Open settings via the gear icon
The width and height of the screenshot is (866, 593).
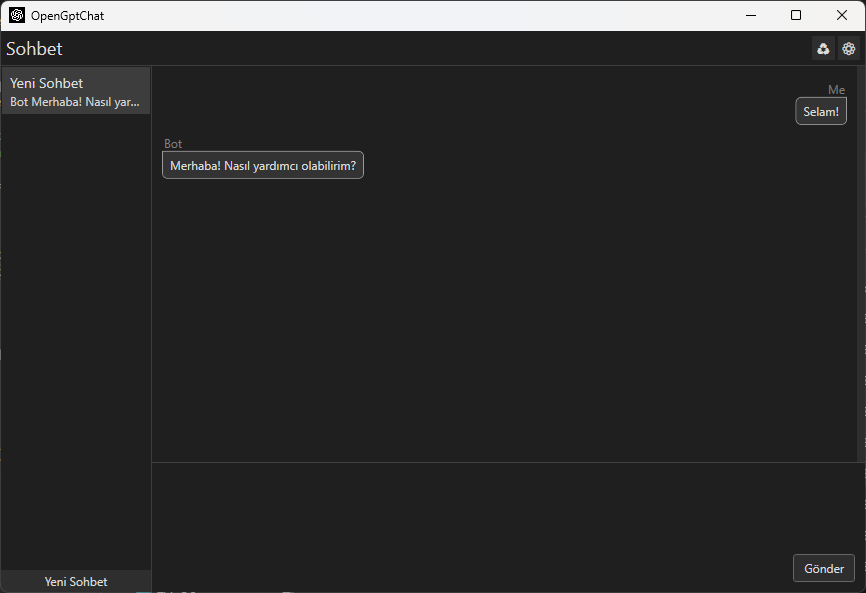click(x=848, y=49)
